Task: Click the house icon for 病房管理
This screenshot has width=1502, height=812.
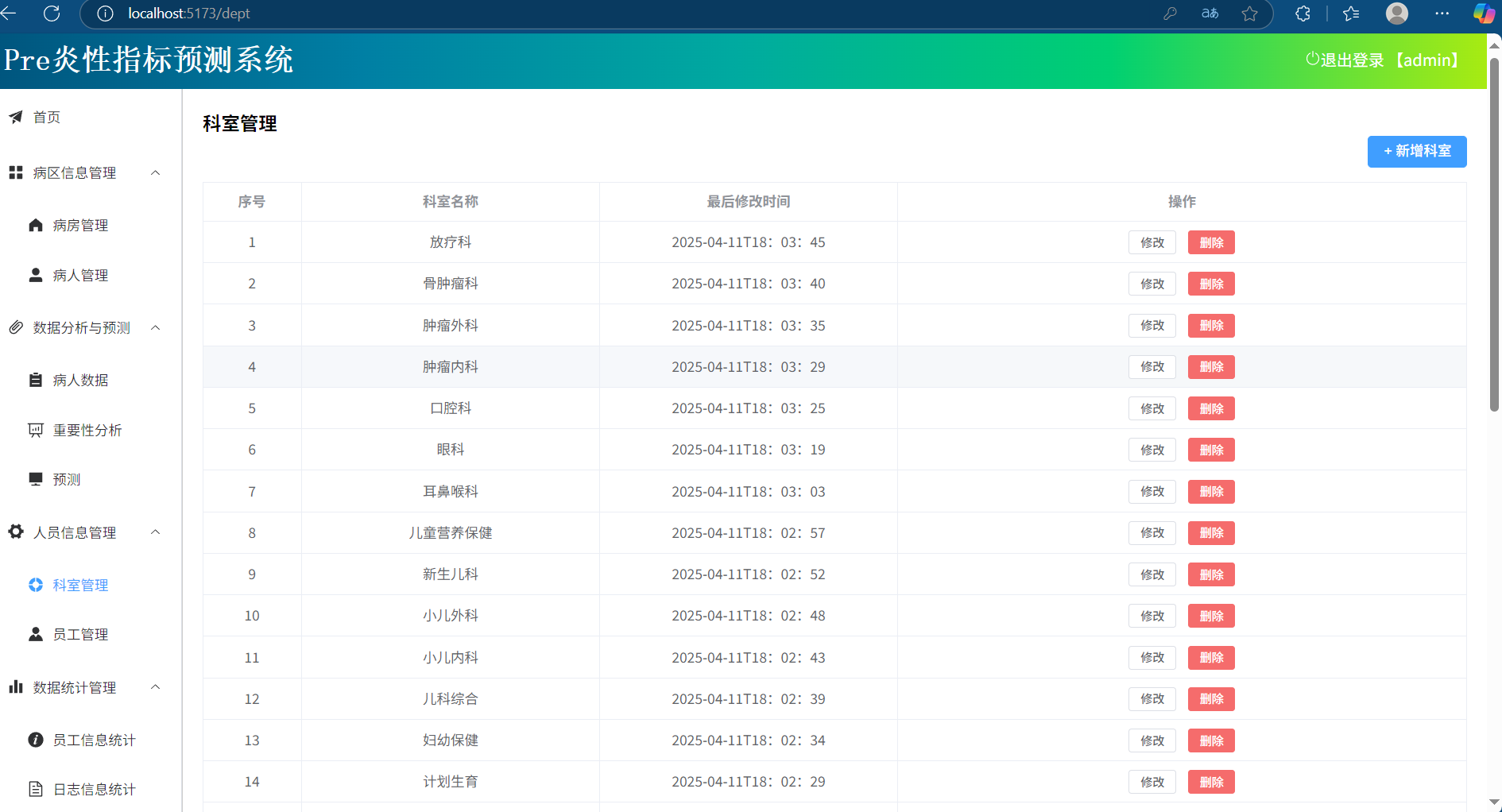Action: [x=36, y=226]
